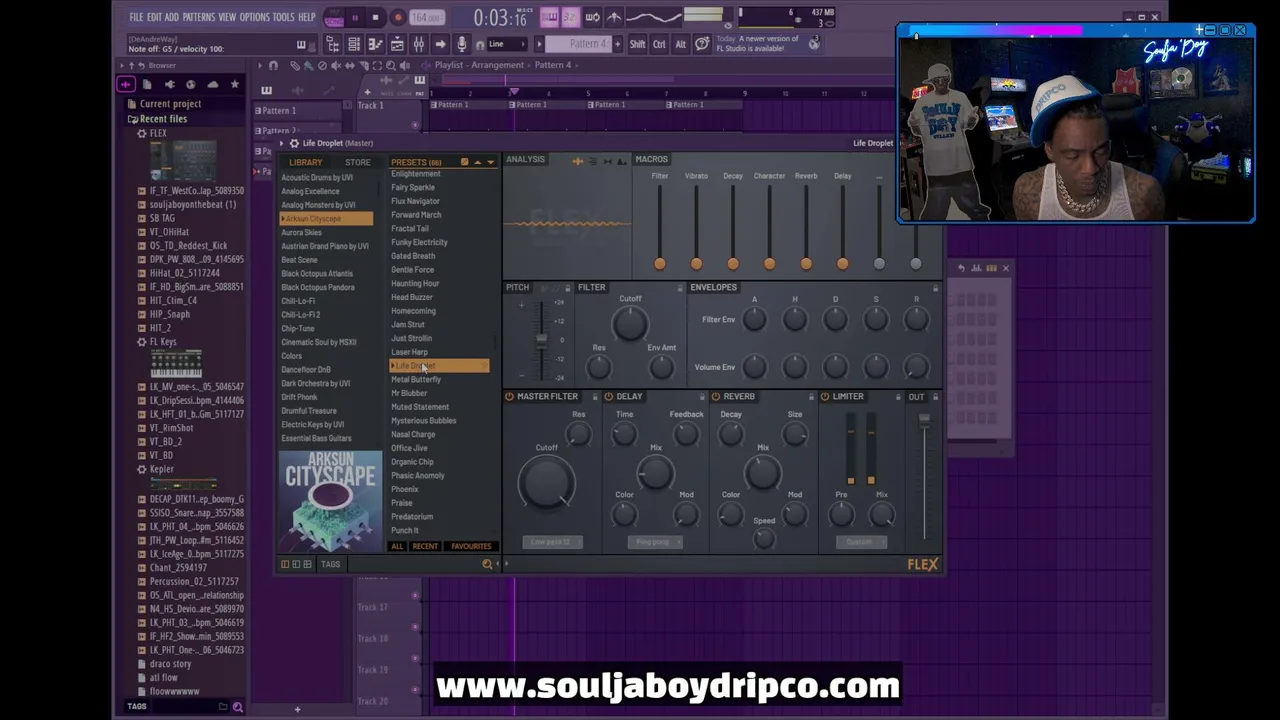
Task: Toggle the Master Filter power switch
Action: [x=509, y=397]
